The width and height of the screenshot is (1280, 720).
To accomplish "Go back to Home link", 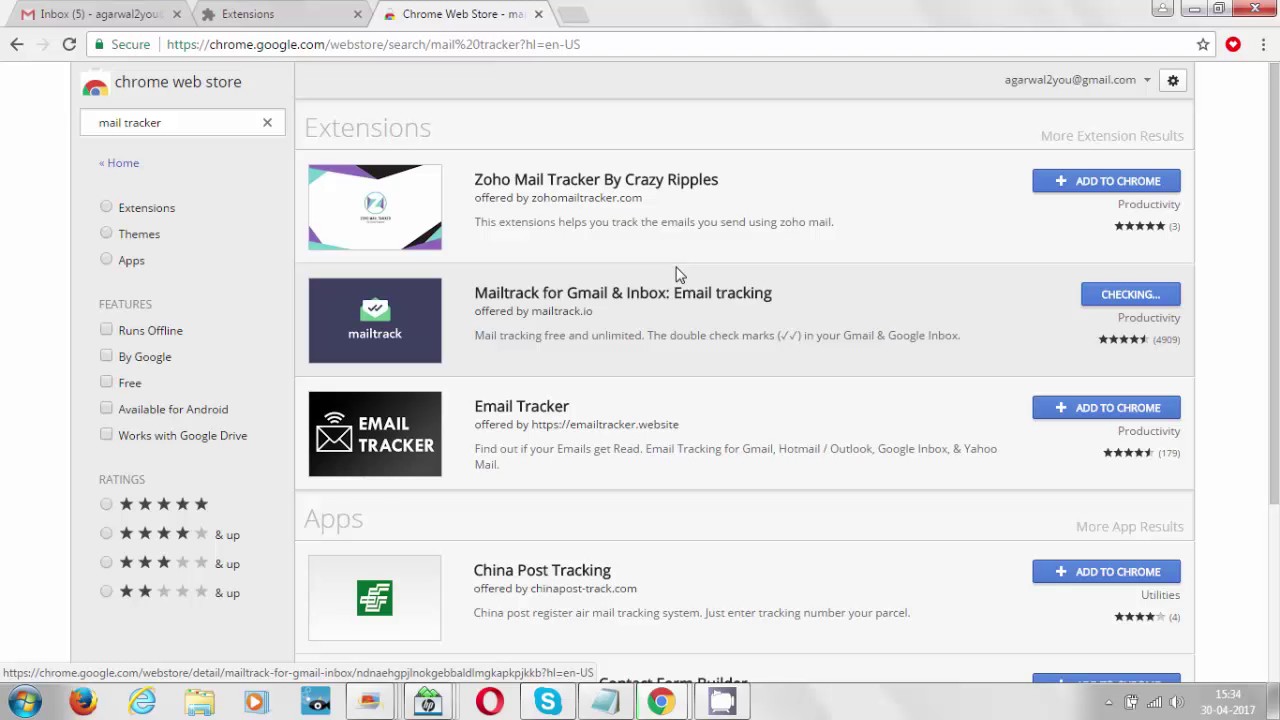I will [x=119, y=163].
